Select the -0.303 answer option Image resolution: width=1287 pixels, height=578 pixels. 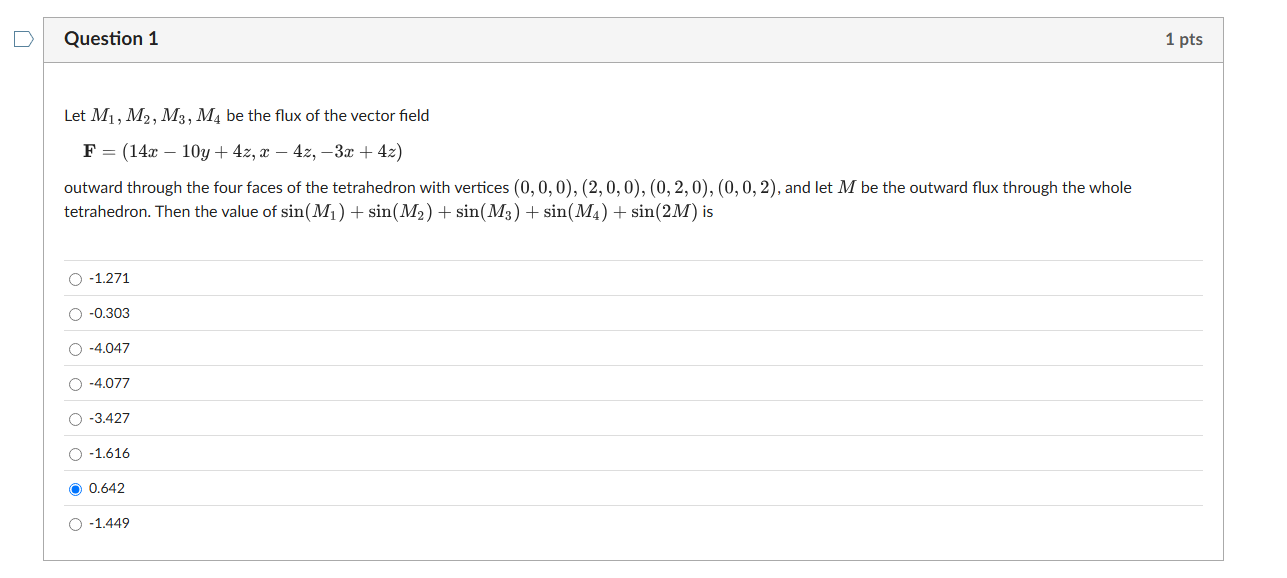point(75,314)
